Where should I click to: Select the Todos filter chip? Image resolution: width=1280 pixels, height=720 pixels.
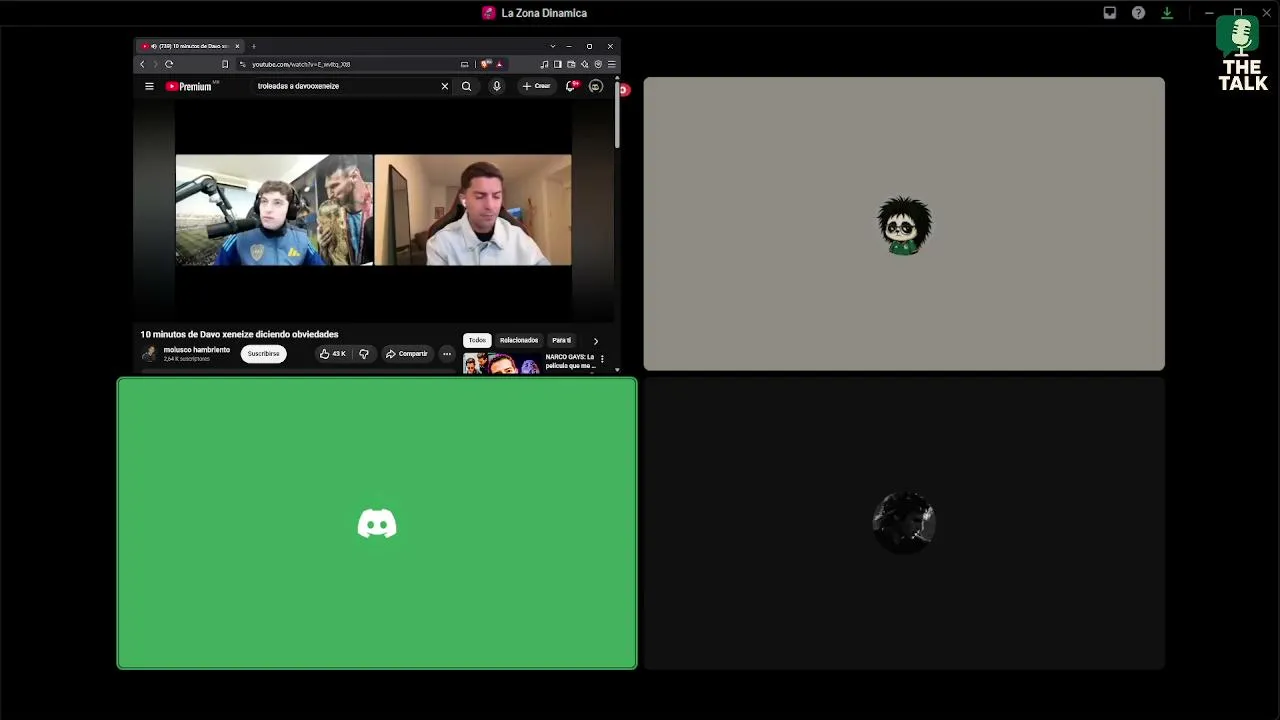[477, 340]
